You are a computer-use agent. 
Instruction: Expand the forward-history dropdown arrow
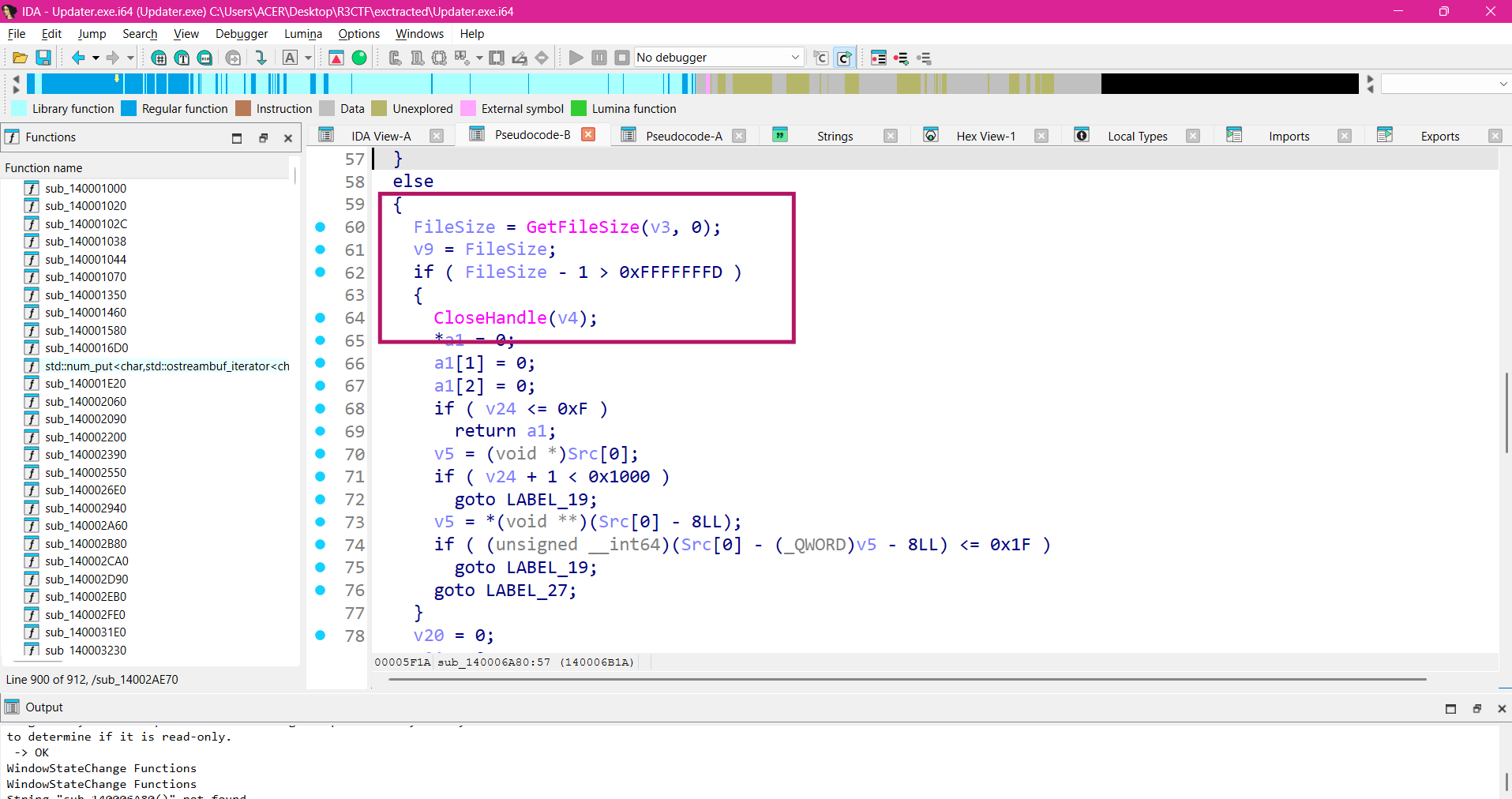[x=130, y=58]
